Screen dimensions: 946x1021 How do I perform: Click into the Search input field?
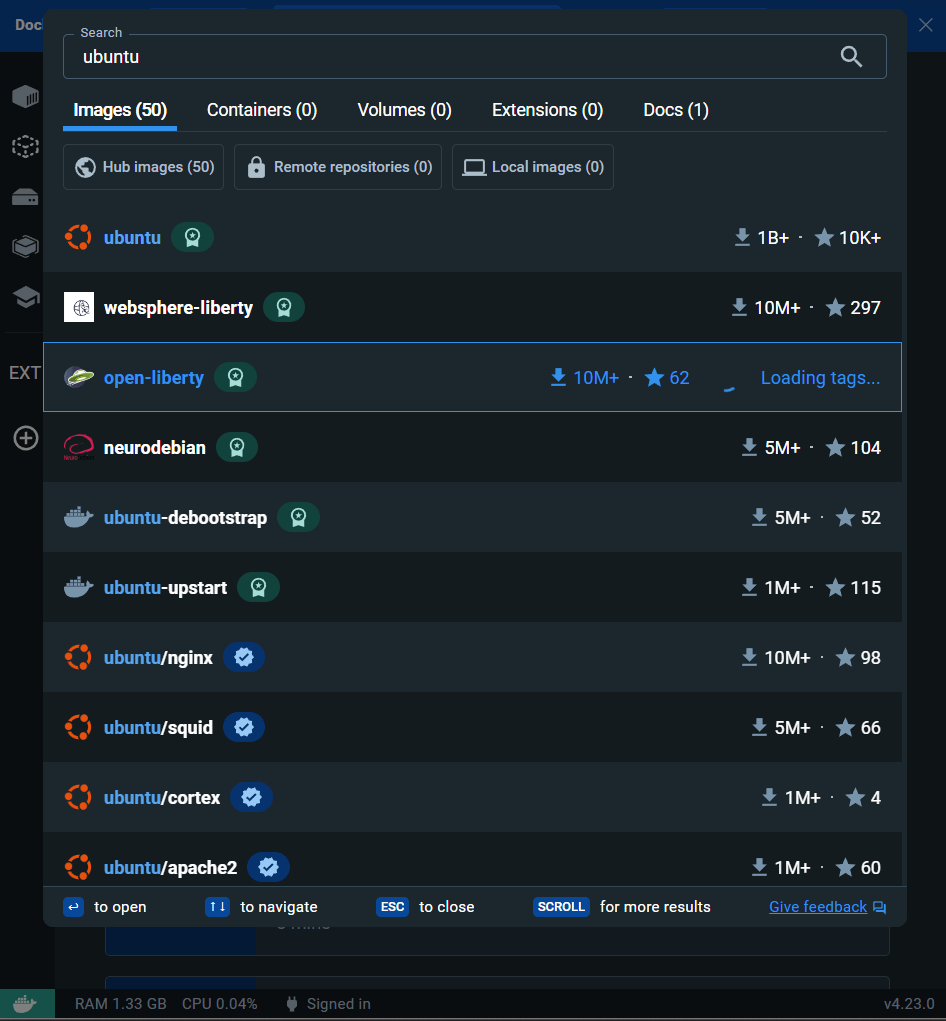(x=450, y=57)
